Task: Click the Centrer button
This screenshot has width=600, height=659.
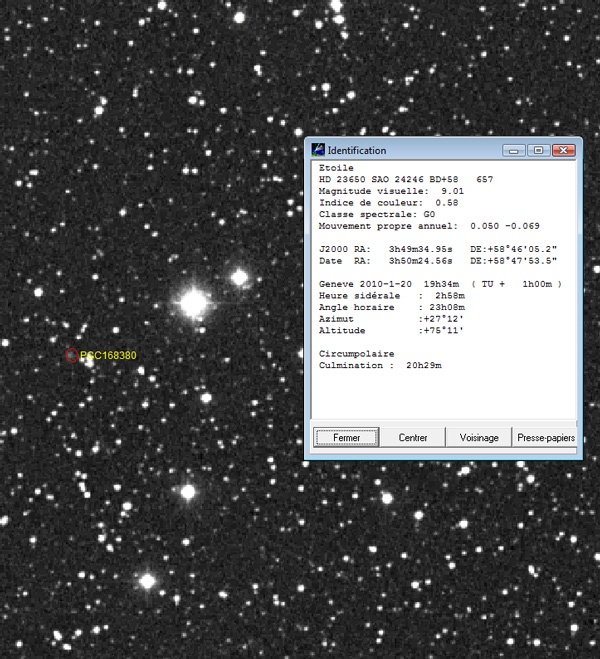Action: pos(413,437)
